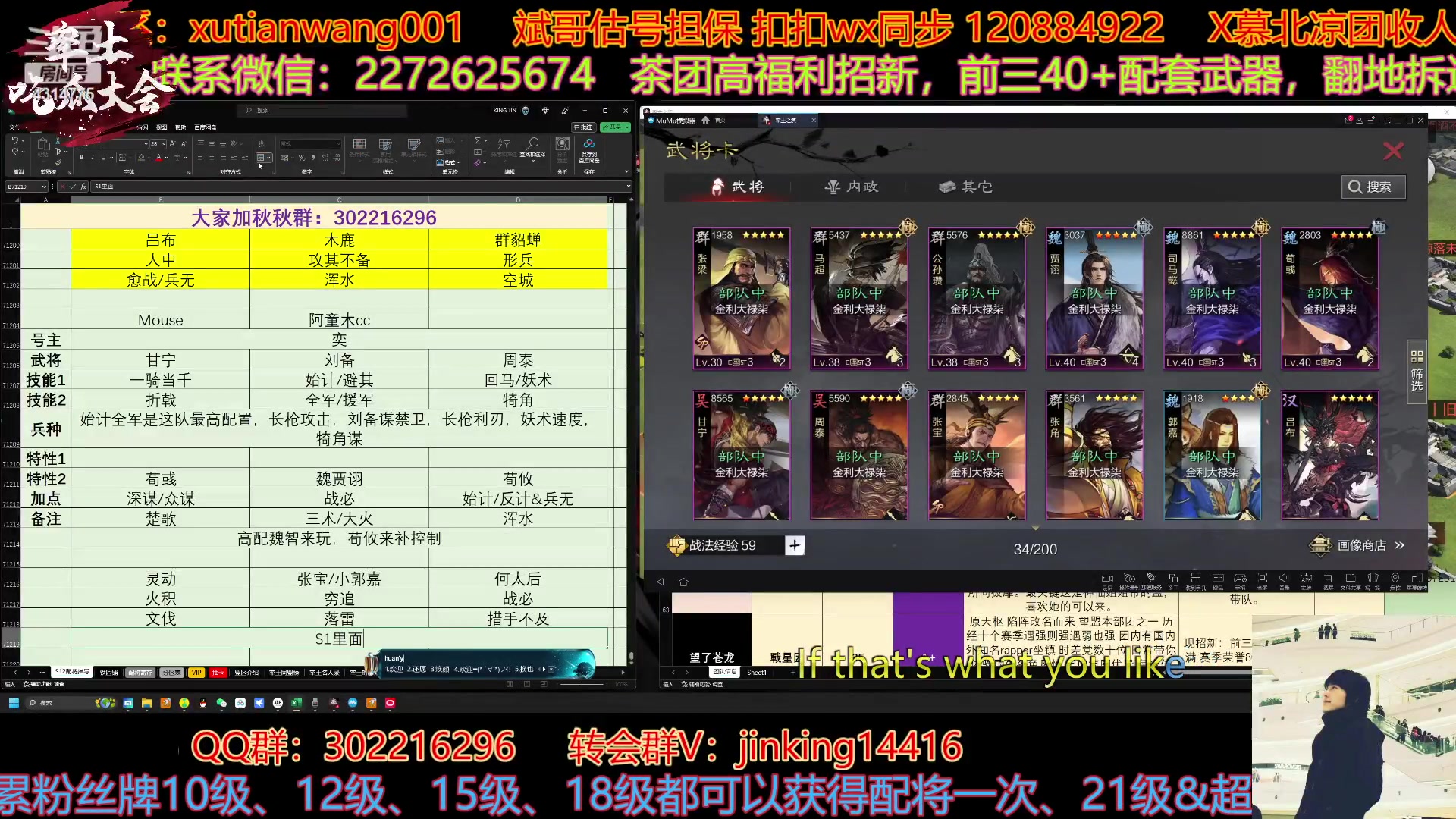Open File Explorer from the taskbar
Image resolution: width=1456 pixels, height=819 pixels.
(x=146, y=703)
